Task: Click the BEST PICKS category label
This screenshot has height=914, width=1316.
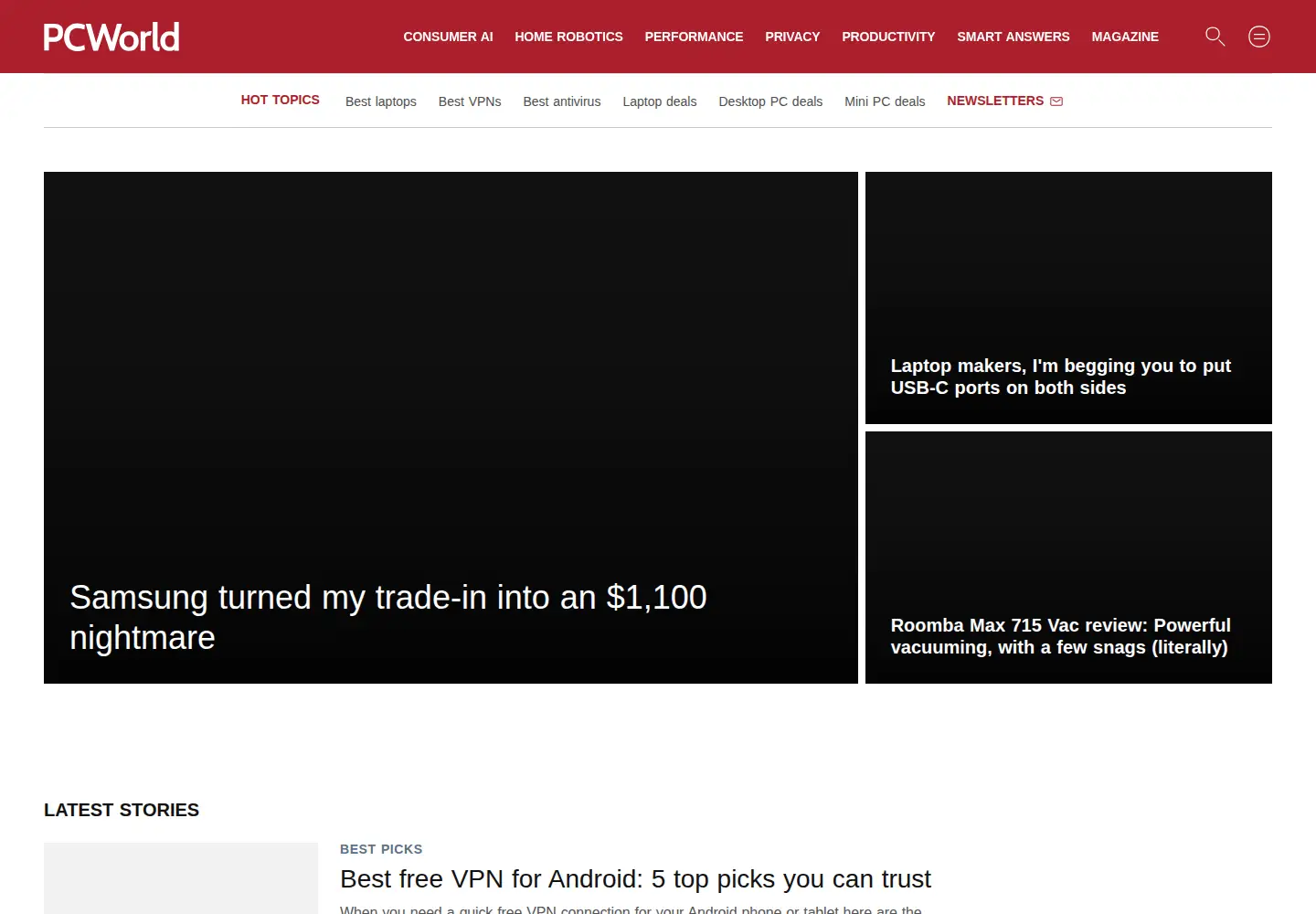Action: [381, 849]
